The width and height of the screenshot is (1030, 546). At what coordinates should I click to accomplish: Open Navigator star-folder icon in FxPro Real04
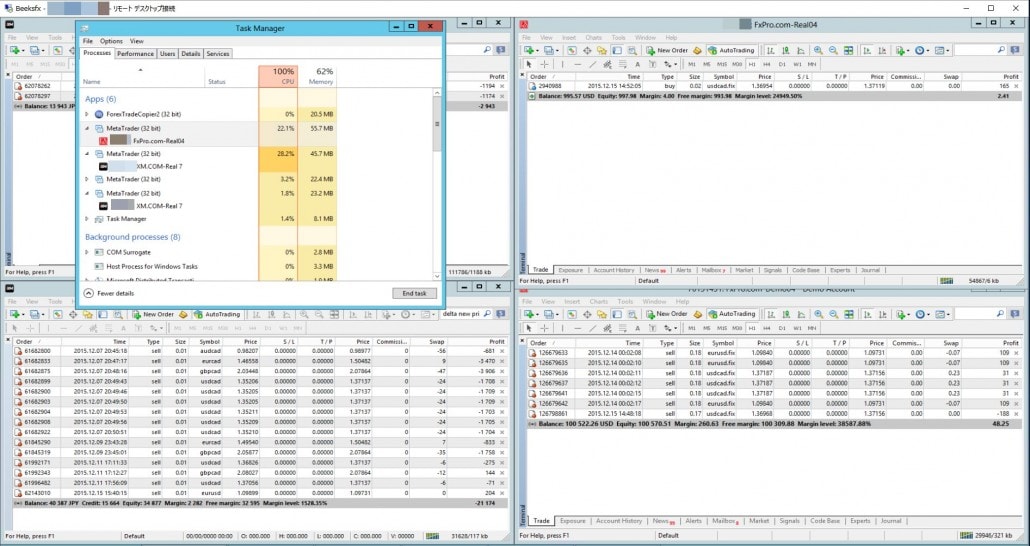coord(602,50)
